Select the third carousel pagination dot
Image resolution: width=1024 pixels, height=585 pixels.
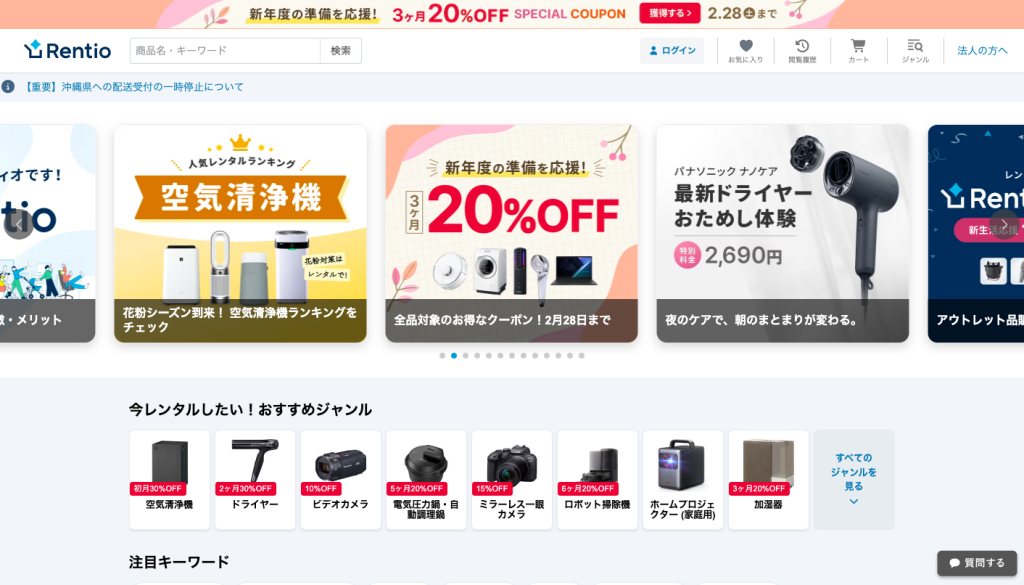click(x=466, y=356)
